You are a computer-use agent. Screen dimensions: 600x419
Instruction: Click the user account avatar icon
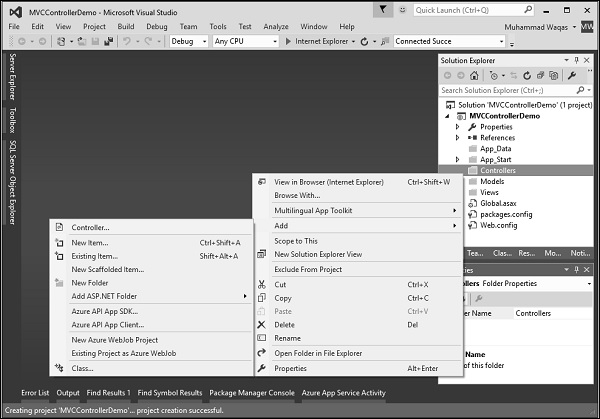coord(587,27)
